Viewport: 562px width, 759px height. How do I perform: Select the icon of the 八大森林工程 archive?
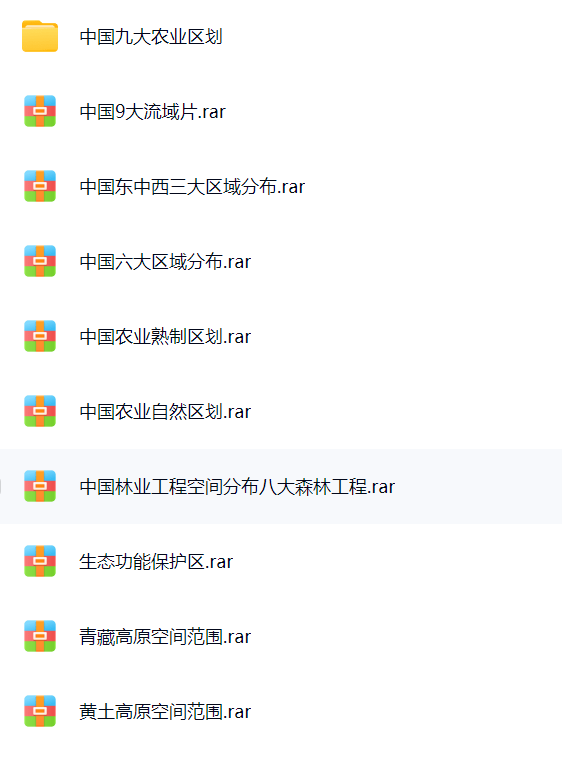pos(40,486)
